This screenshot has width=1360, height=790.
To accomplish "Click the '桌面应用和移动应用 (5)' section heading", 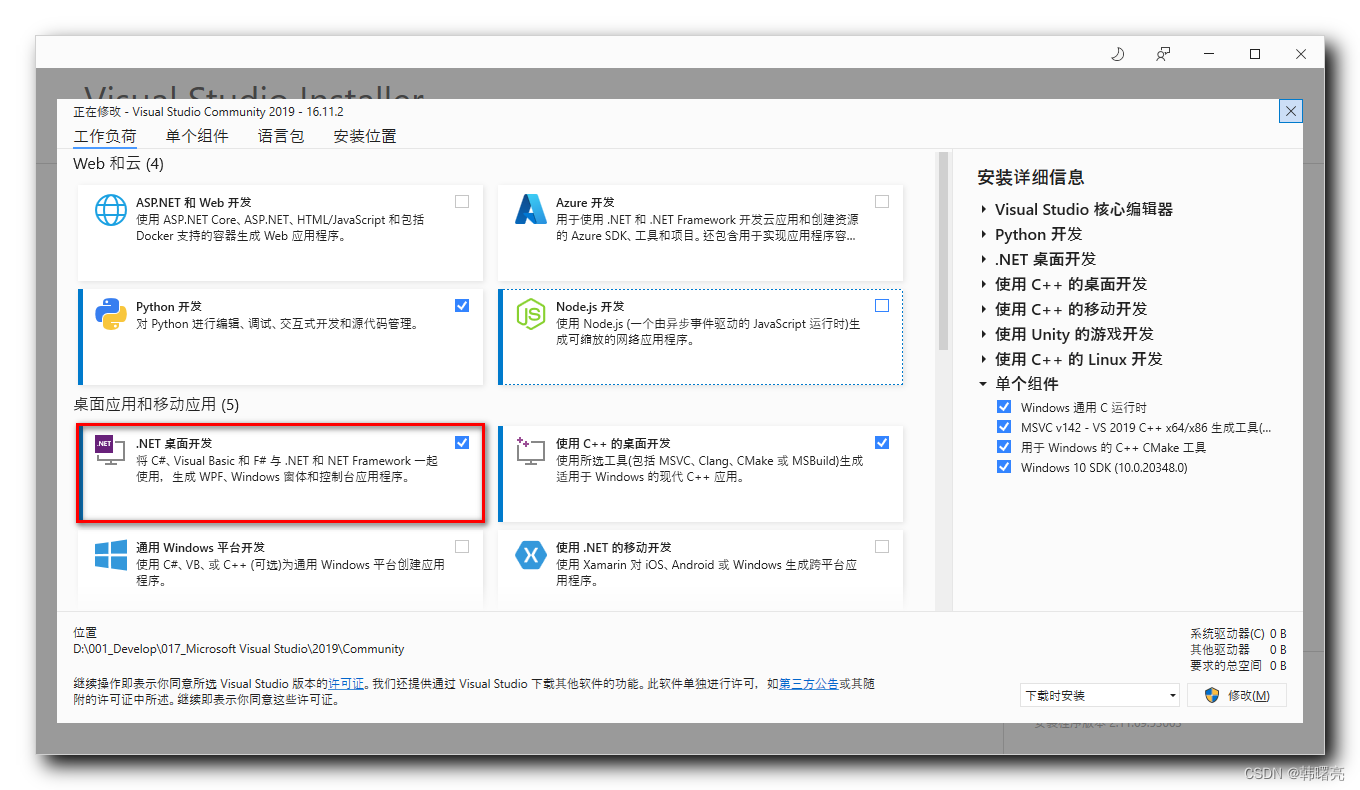I will click(x=156, y=404).
